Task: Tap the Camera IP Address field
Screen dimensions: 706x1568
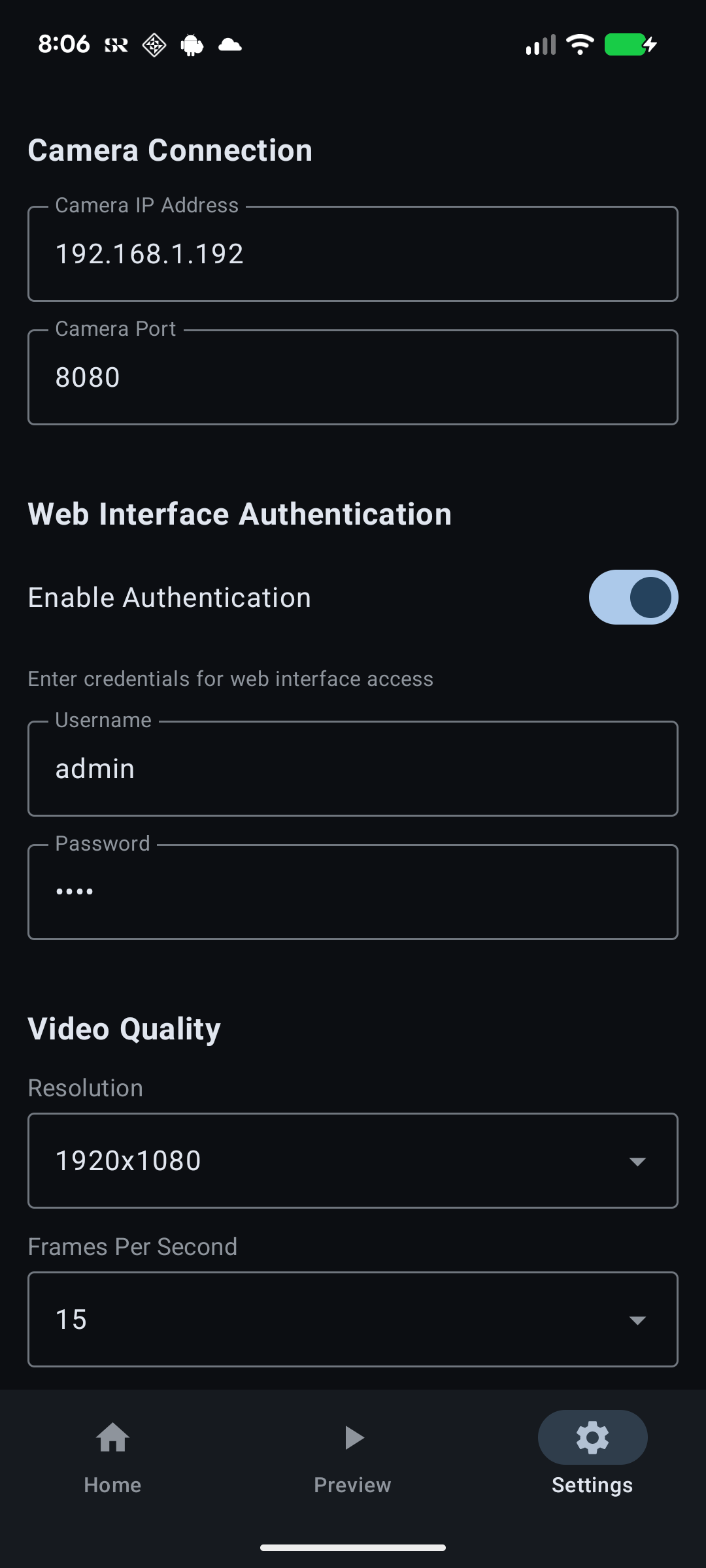Action: pos(353,253)
